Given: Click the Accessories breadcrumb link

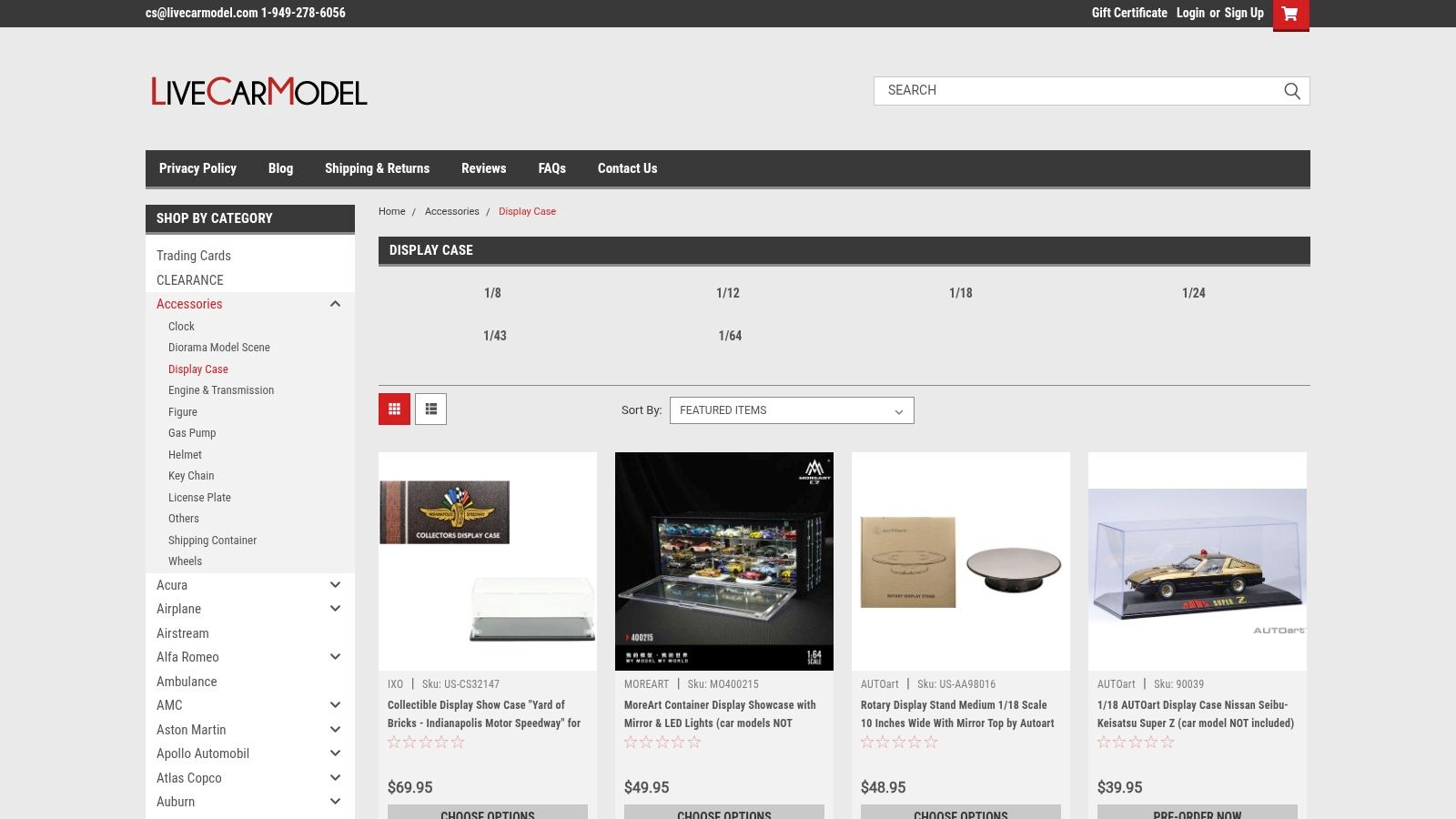Looking at the screenshot, I should (x=452, y=211).
